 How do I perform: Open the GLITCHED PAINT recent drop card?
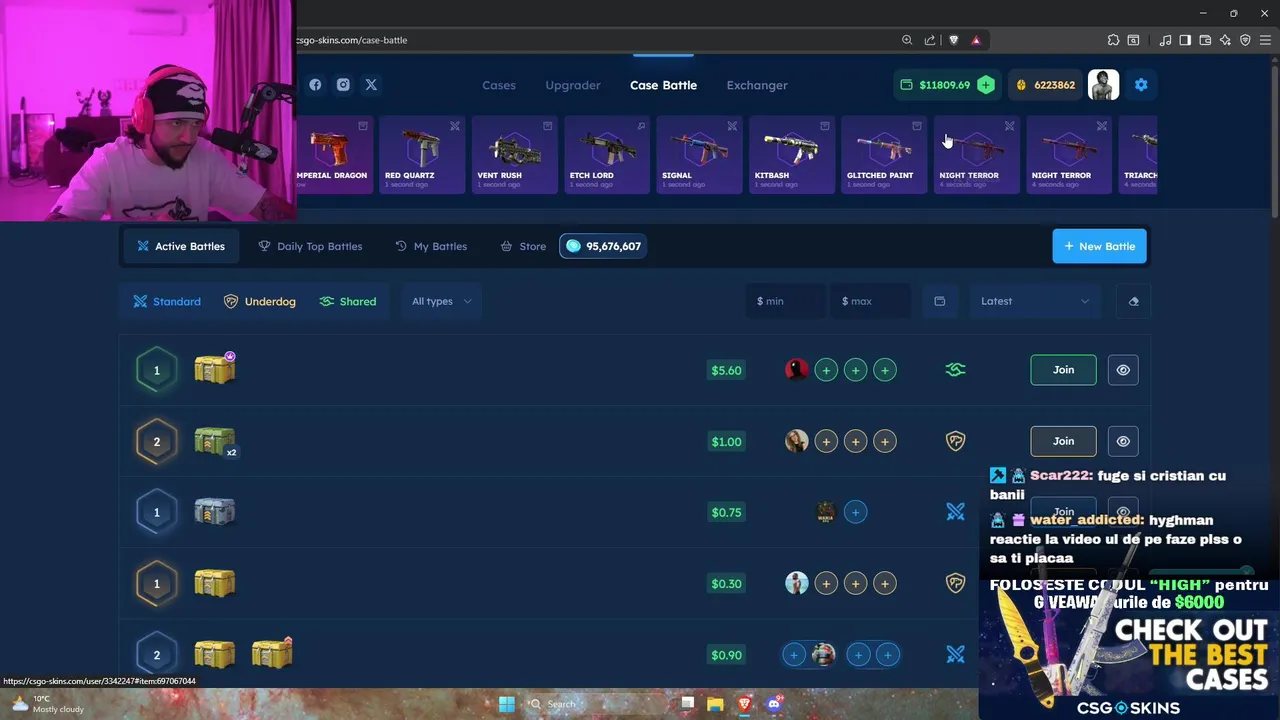click(884, 154)
